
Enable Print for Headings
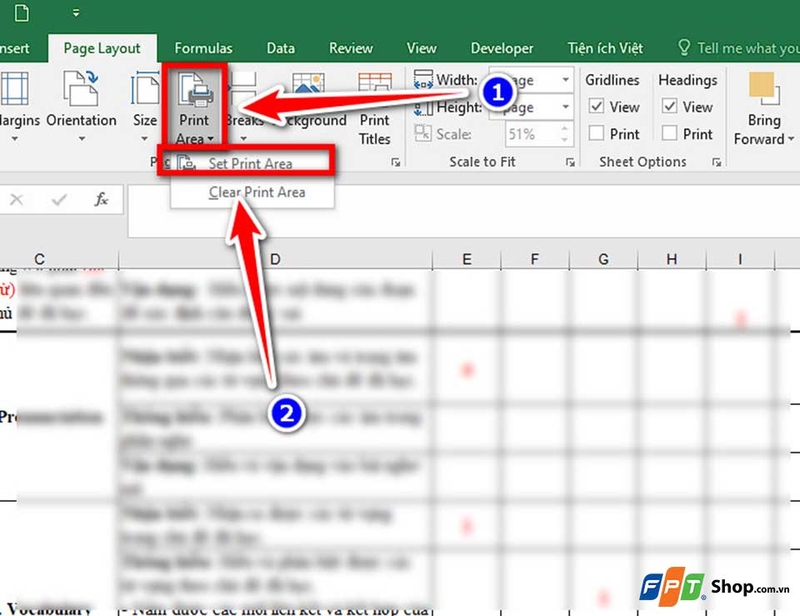(x=671, y=134)
